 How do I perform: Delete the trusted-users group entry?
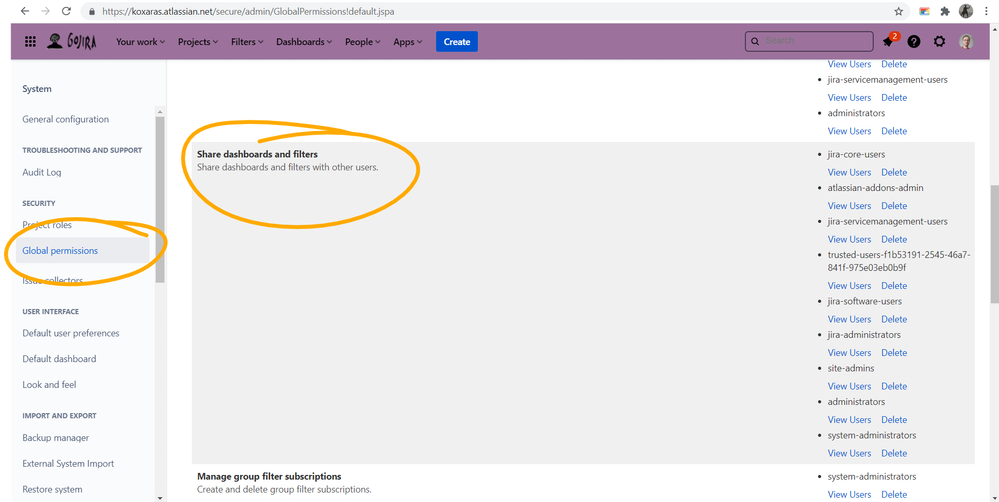[x=894, y=285]
